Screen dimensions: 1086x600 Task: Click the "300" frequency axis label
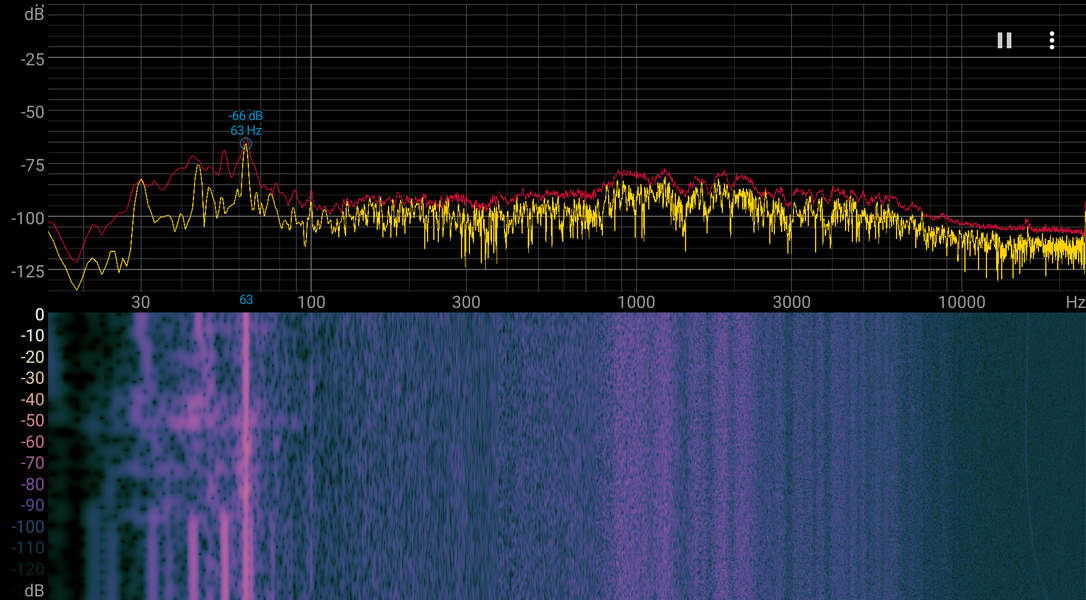(x=466, y=302)
